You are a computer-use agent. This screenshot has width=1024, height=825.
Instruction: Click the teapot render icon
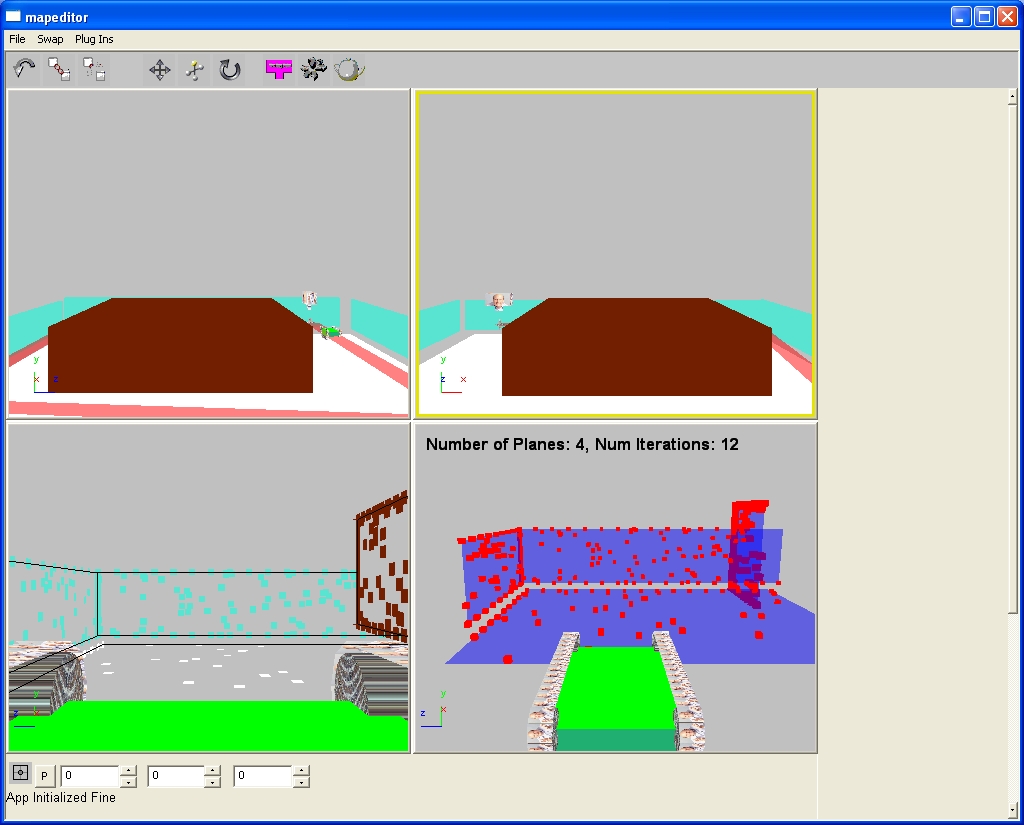[349, 69]
